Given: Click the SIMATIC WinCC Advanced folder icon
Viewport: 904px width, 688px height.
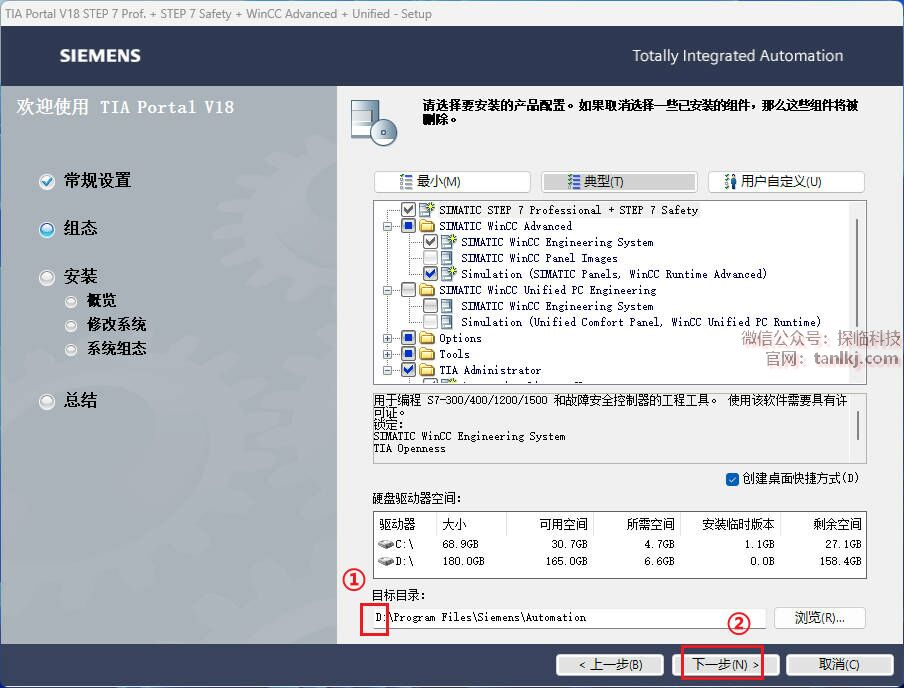Looking at the screenshot, I should (427, 225).
